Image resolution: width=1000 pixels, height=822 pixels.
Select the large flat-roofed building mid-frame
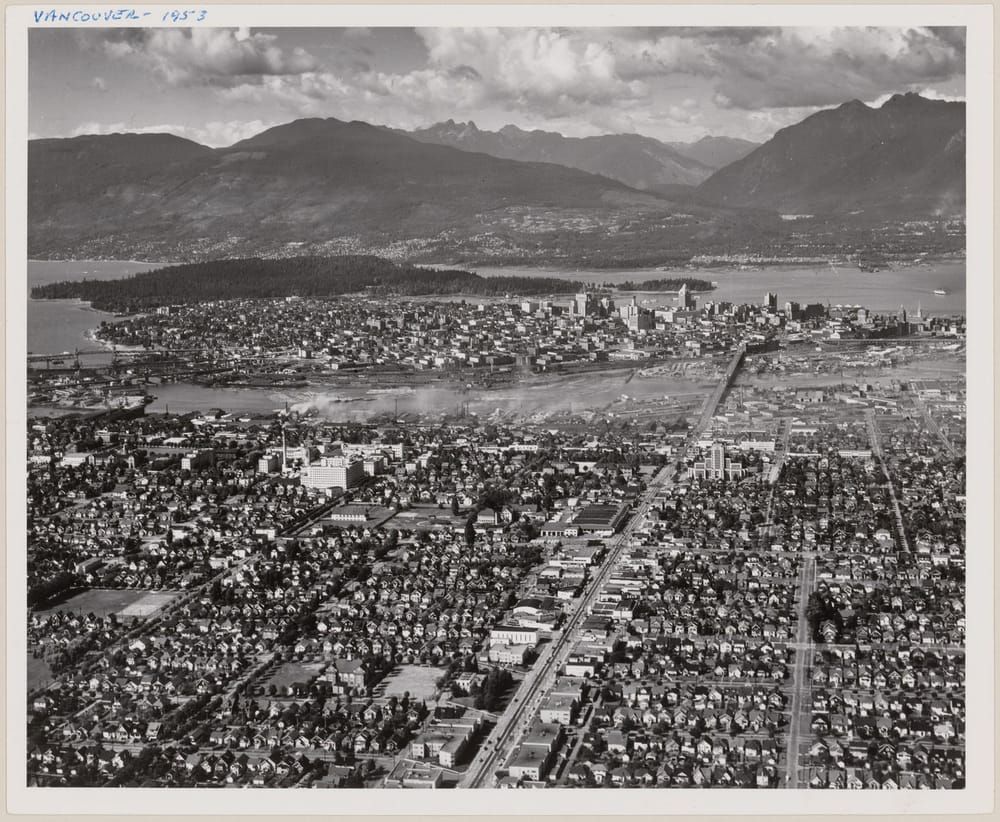point(600,517)
